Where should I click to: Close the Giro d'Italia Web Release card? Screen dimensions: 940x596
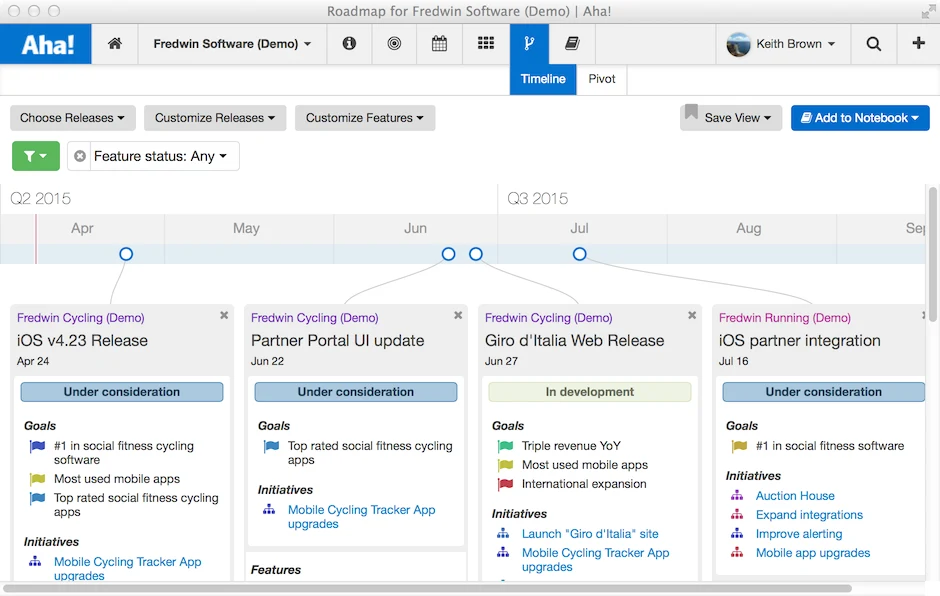point(692,315)
